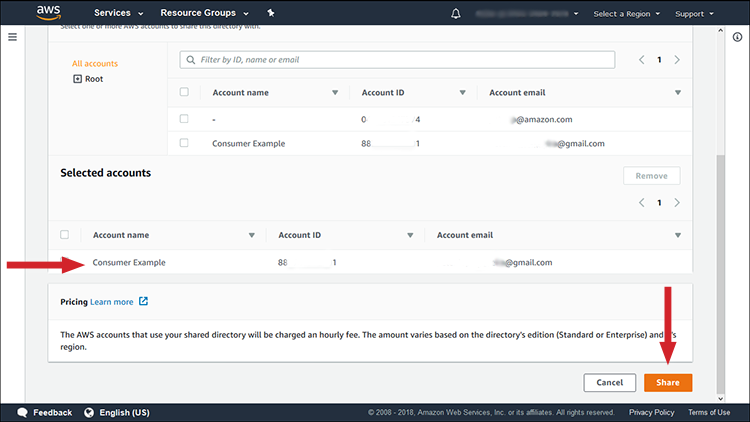The width and height of the screenshot is (750, 422).
Task: Check the amazon.com account row checkbox
Action: click(184, 119)
